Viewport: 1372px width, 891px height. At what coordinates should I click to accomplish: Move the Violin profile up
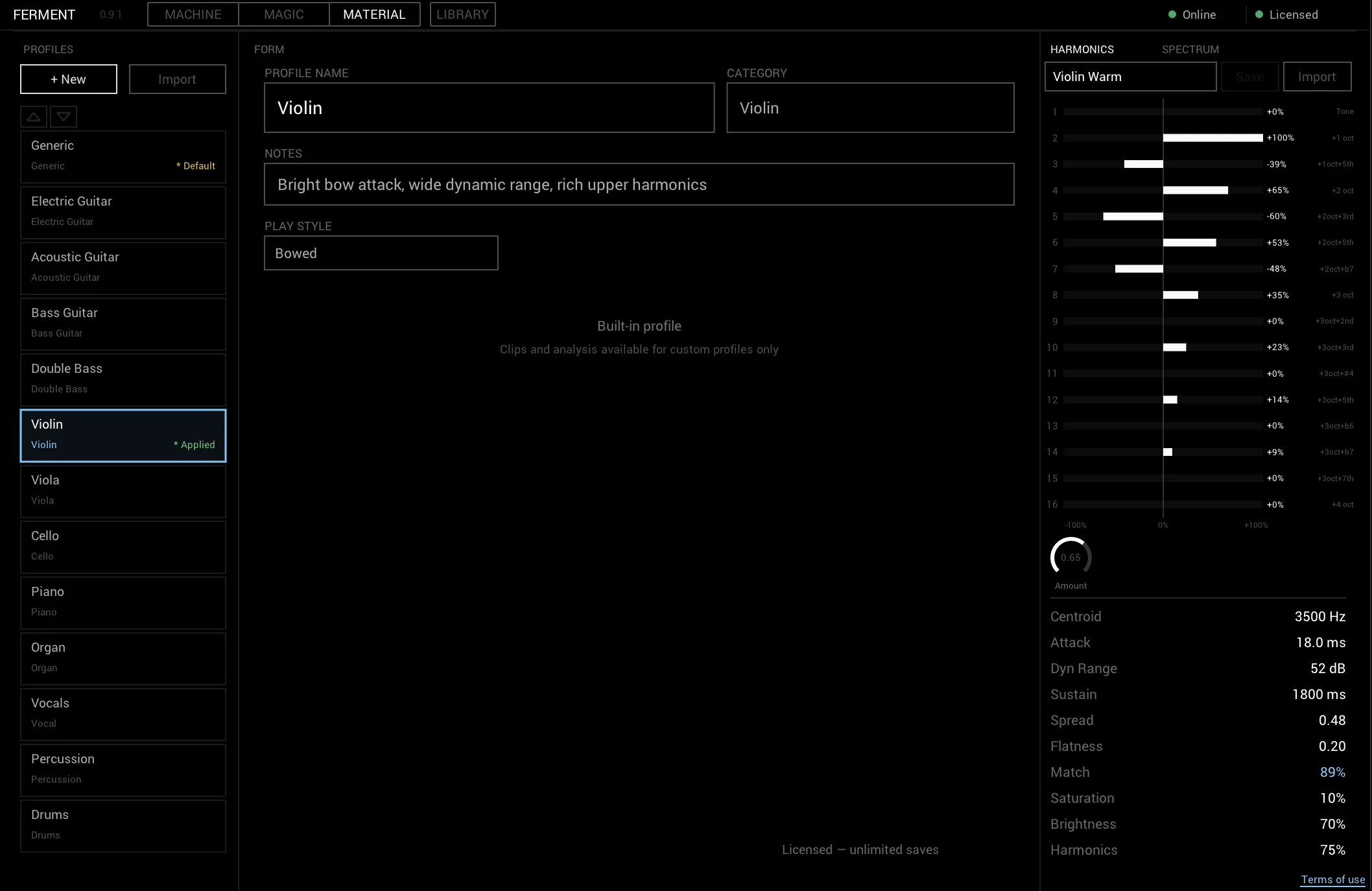pyautogui.click(x=34, y=117)
